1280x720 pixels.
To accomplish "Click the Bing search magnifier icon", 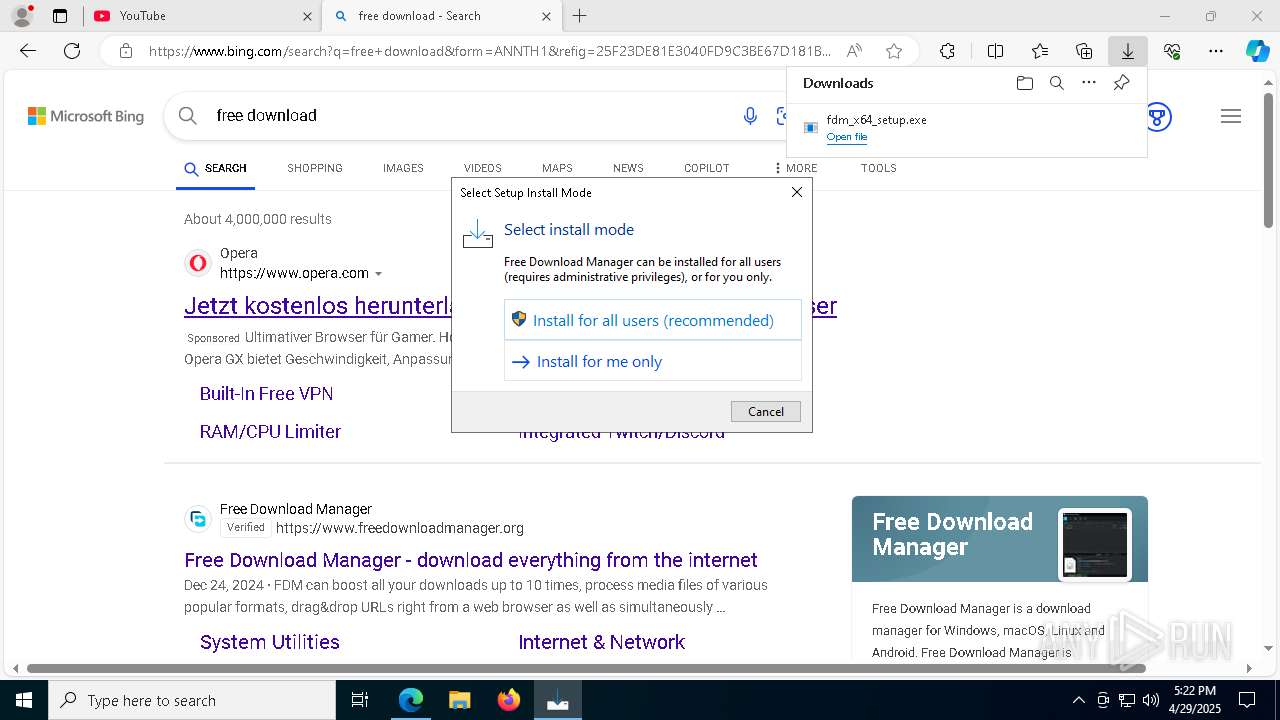I will tap(187, 116).
